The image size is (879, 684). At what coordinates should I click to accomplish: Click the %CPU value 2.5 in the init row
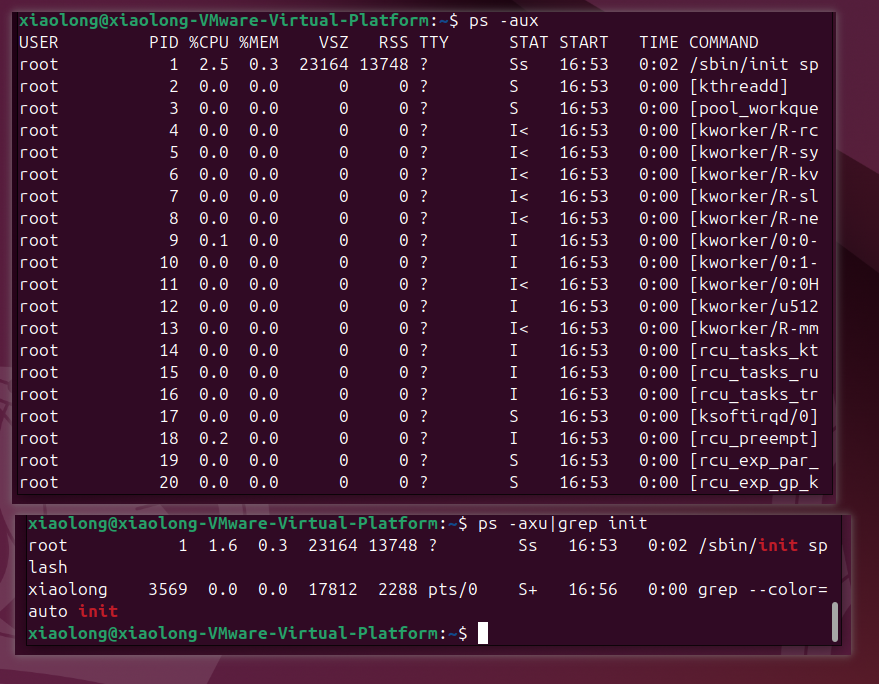click(214, 64)
